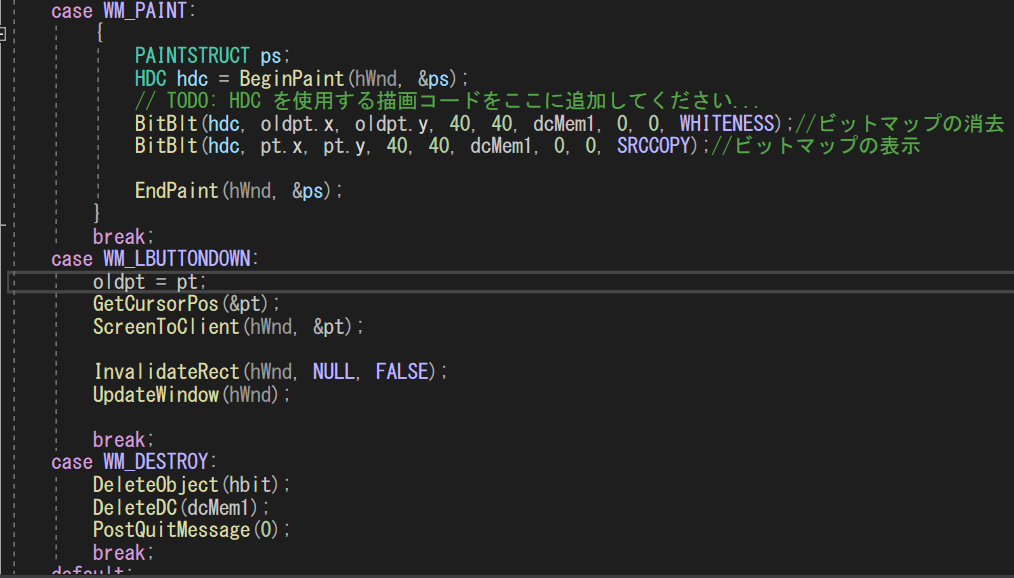Viewport: 1014px width, 578px height.
Task: Click the EndPaint function call
Action: [177, 191]
